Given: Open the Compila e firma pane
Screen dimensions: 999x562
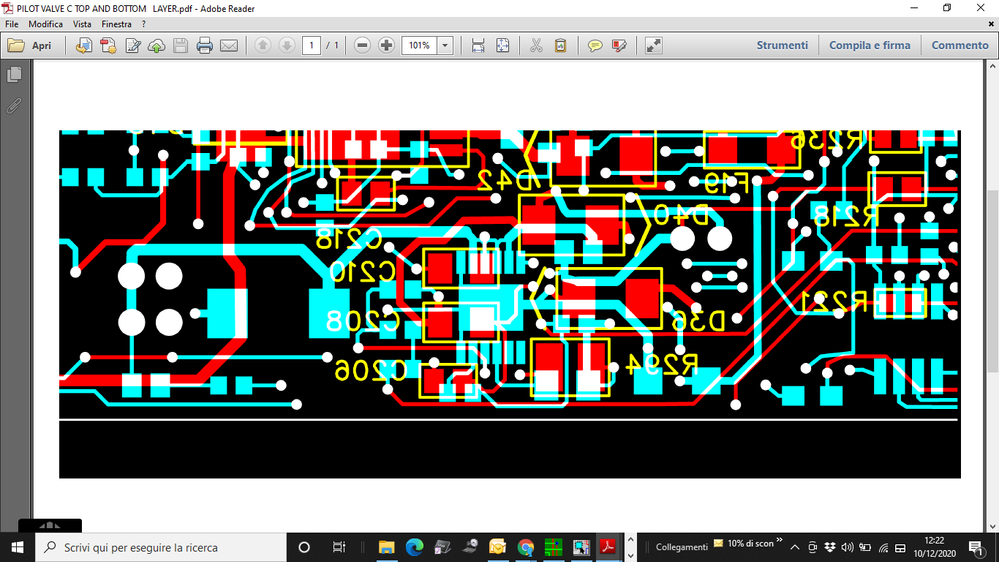Looking at the screenshot, I should click(x=869, y=45).
